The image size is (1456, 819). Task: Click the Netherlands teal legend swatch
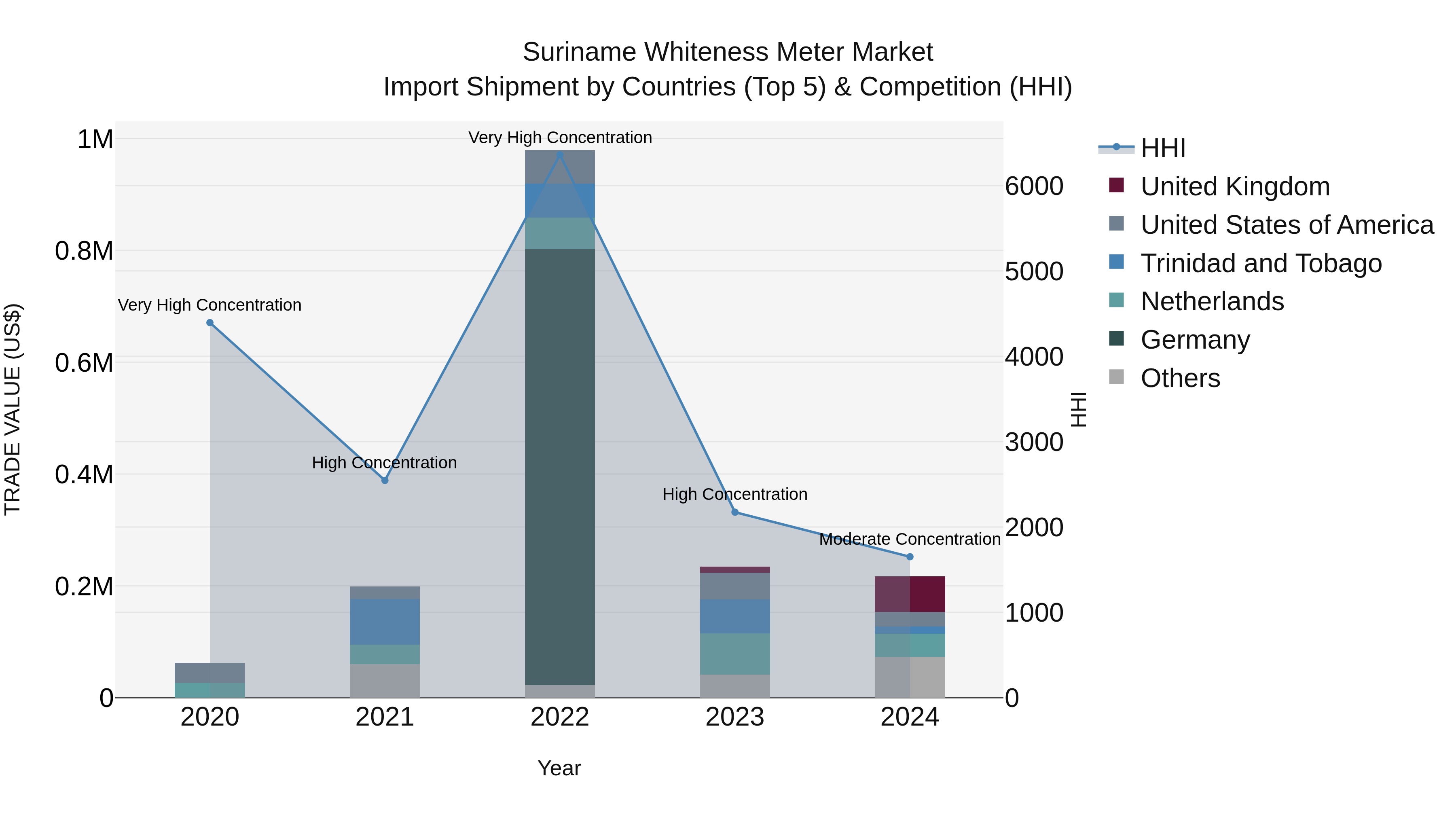1116,300
